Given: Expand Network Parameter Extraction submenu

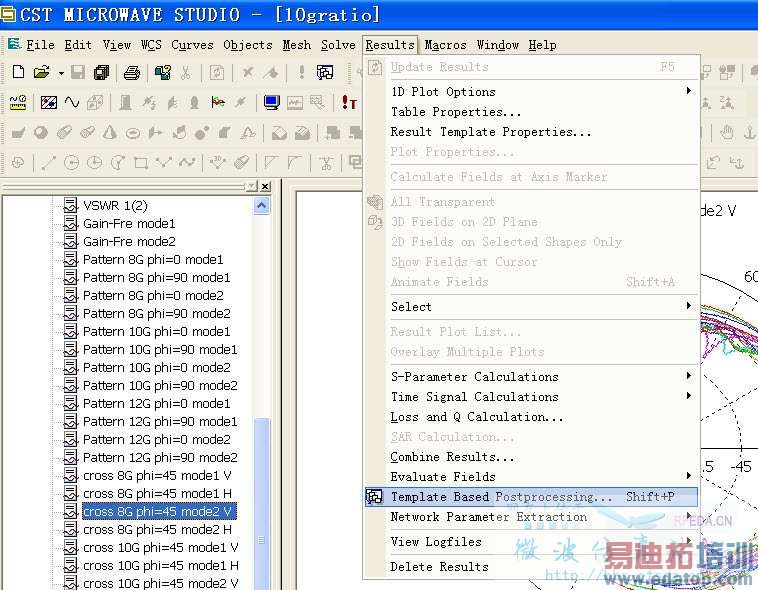Looking at the screenshot, I should coord(531,516).
